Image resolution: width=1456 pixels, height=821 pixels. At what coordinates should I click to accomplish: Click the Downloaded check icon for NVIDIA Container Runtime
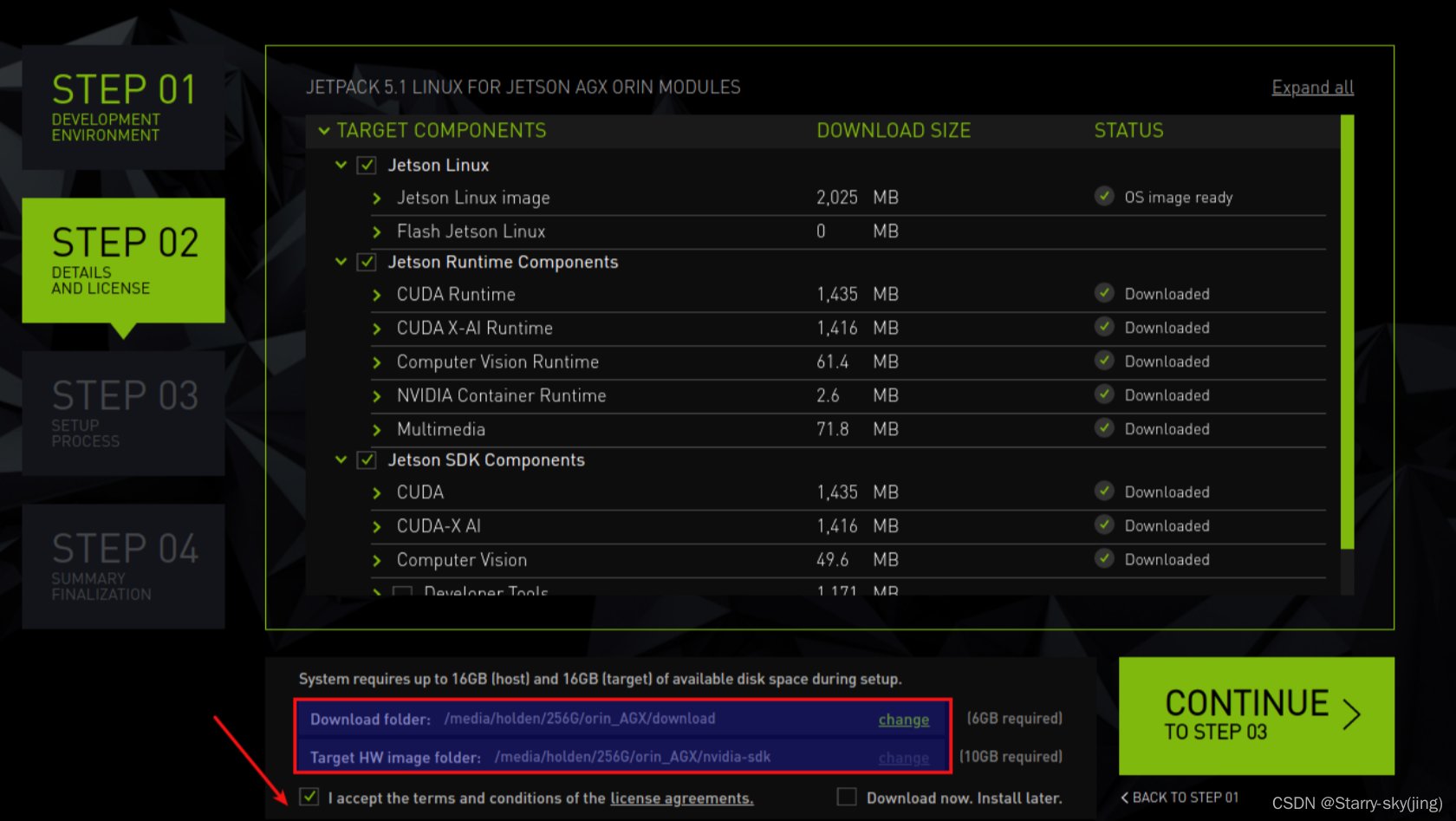pyautogui.click(x=1104, y=394)
